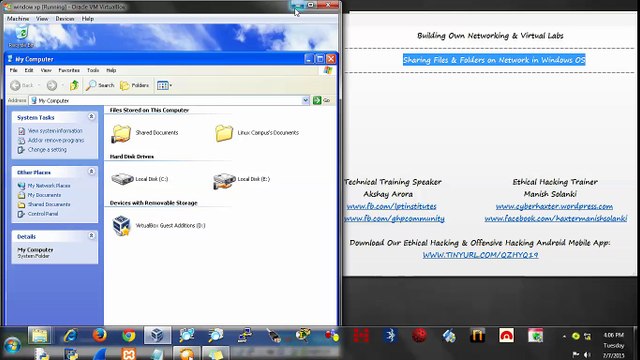Open Tools menu in My Computer
This screenshot has height=360, width=640.
click(93, 70)
